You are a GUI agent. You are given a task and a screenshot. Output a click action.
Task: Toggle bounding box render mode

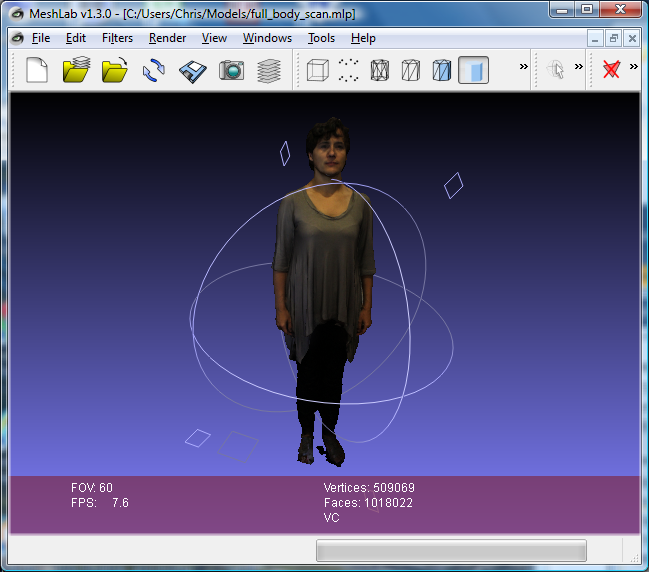point(317,70)
